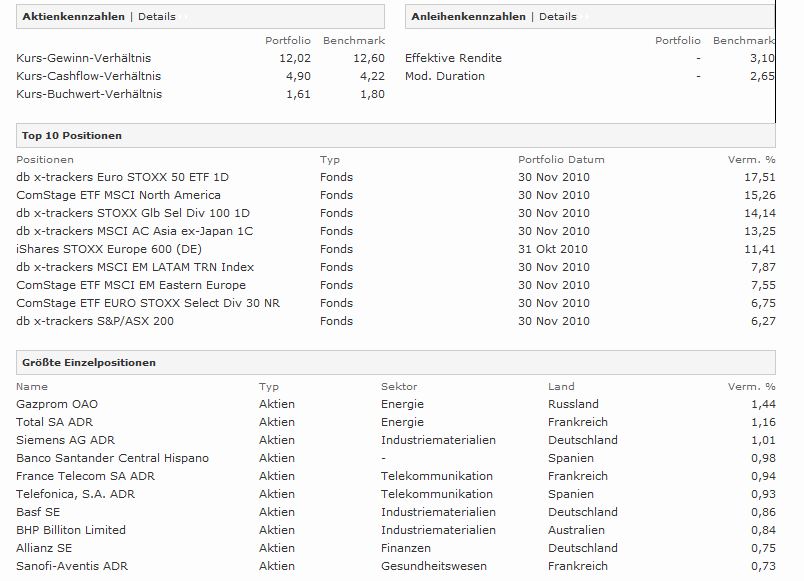804x581 pixels.
Task: Click the 6,27 percentage for S&P/ASX 200
Action: [x=763, y=320]
